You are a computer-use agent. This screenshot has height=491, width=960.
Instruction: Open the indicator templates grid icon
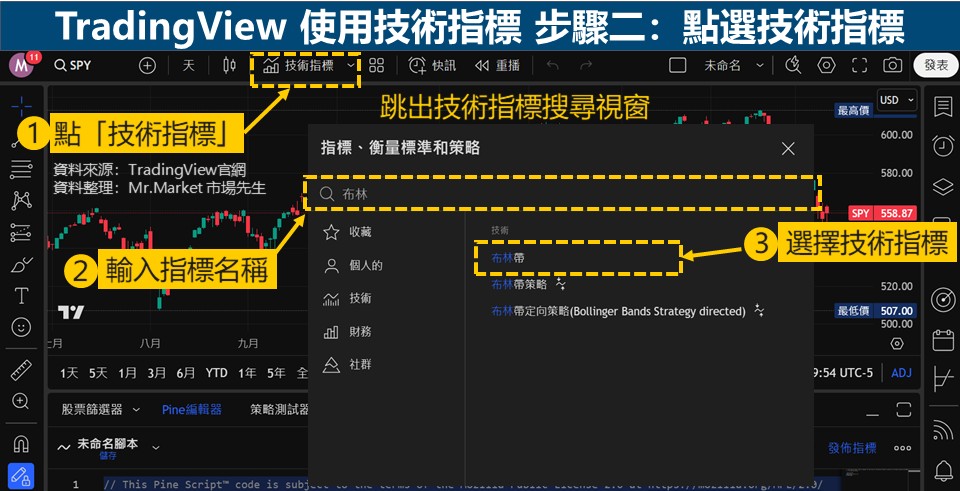tap(377, 66)
